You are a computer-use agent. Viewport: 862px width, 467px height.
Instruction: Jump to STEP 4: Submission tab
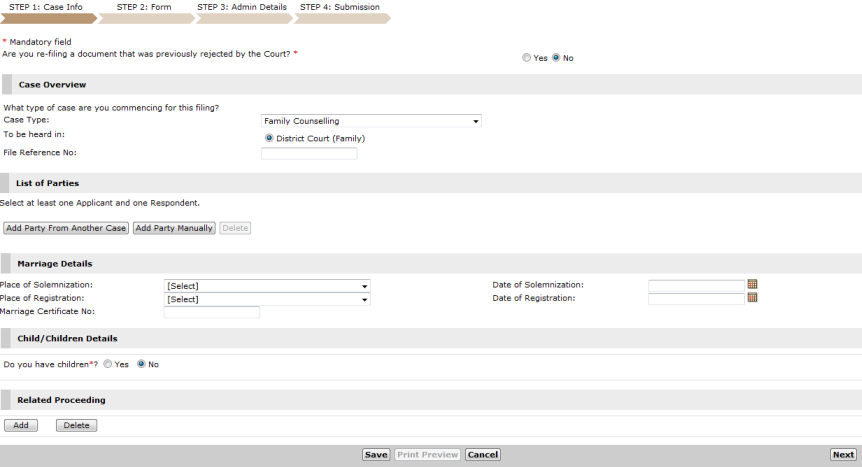click(x=339, y=8)
